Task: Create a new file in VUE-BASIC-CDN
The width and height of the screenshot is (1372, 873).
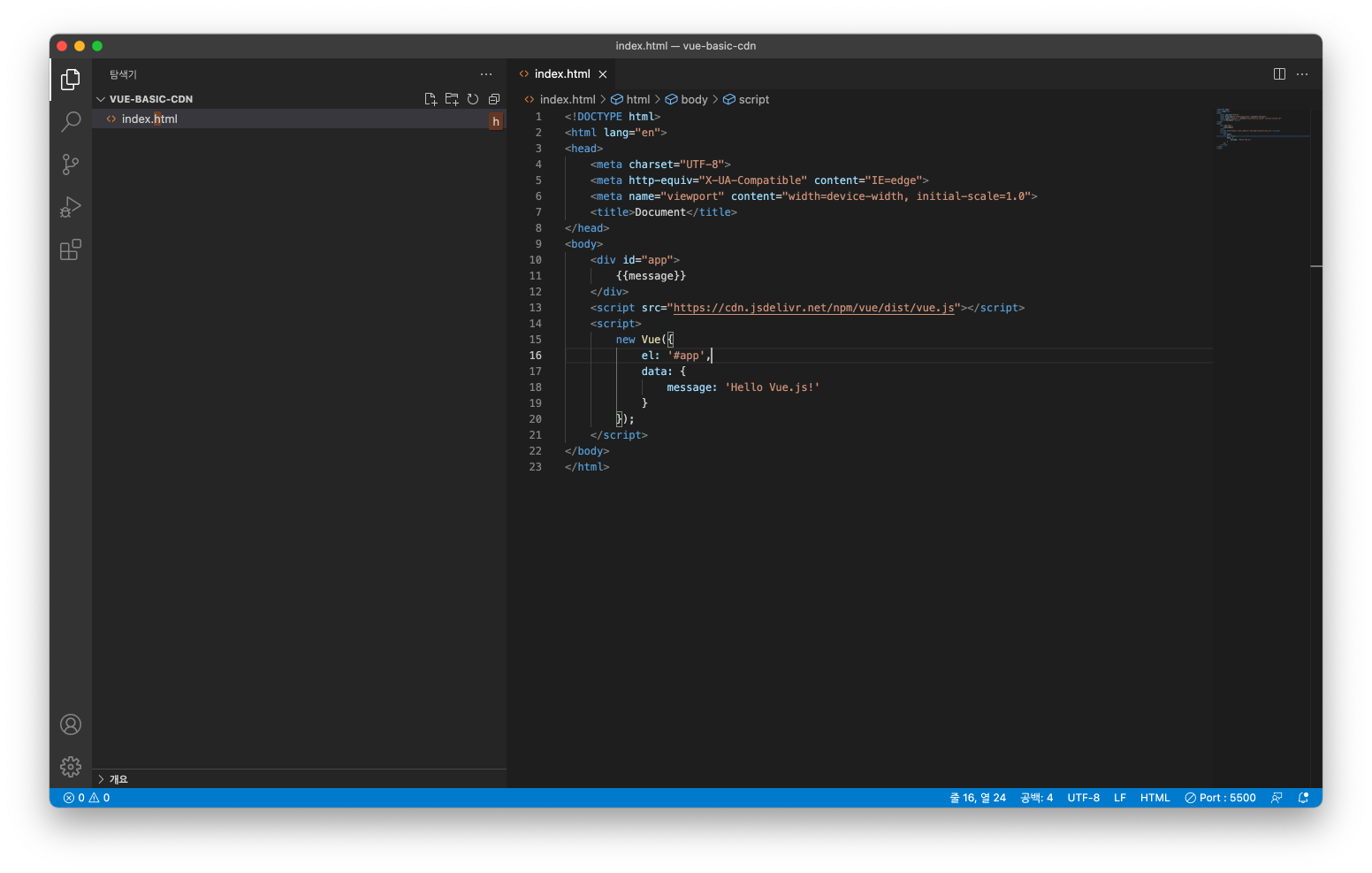Action: pyautogui.click(x=431, y=99)
